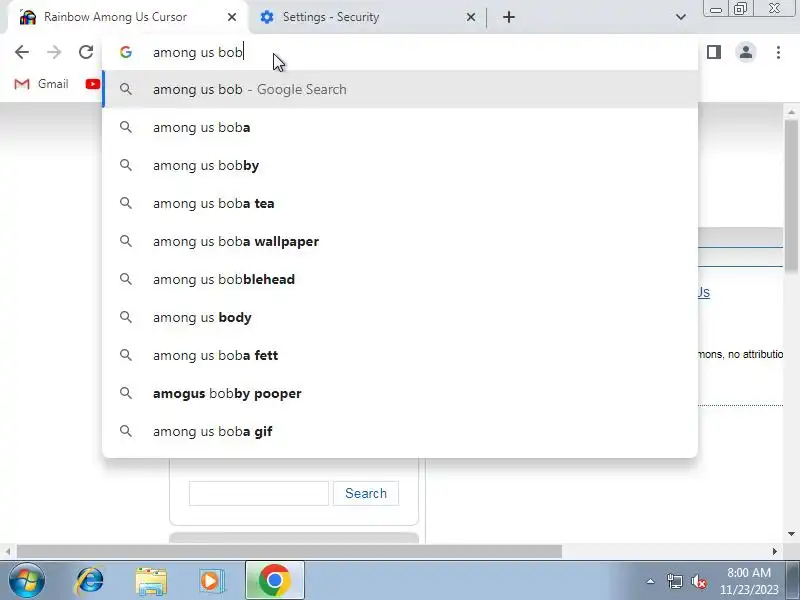Image resolution: width=800 pixels, height=600 pixels.
Task: Click the network tray icon
Action: click(x=674, y=581)
